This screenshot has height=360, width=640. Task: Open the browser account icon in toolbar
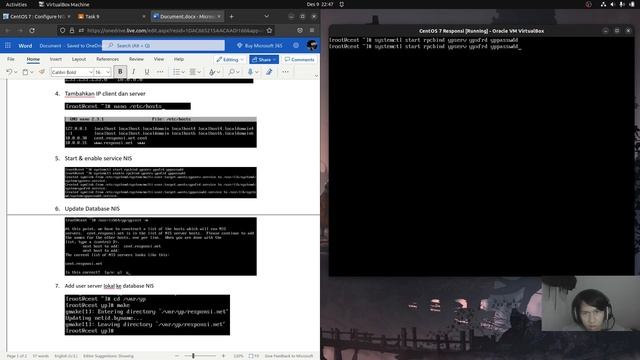300,30
